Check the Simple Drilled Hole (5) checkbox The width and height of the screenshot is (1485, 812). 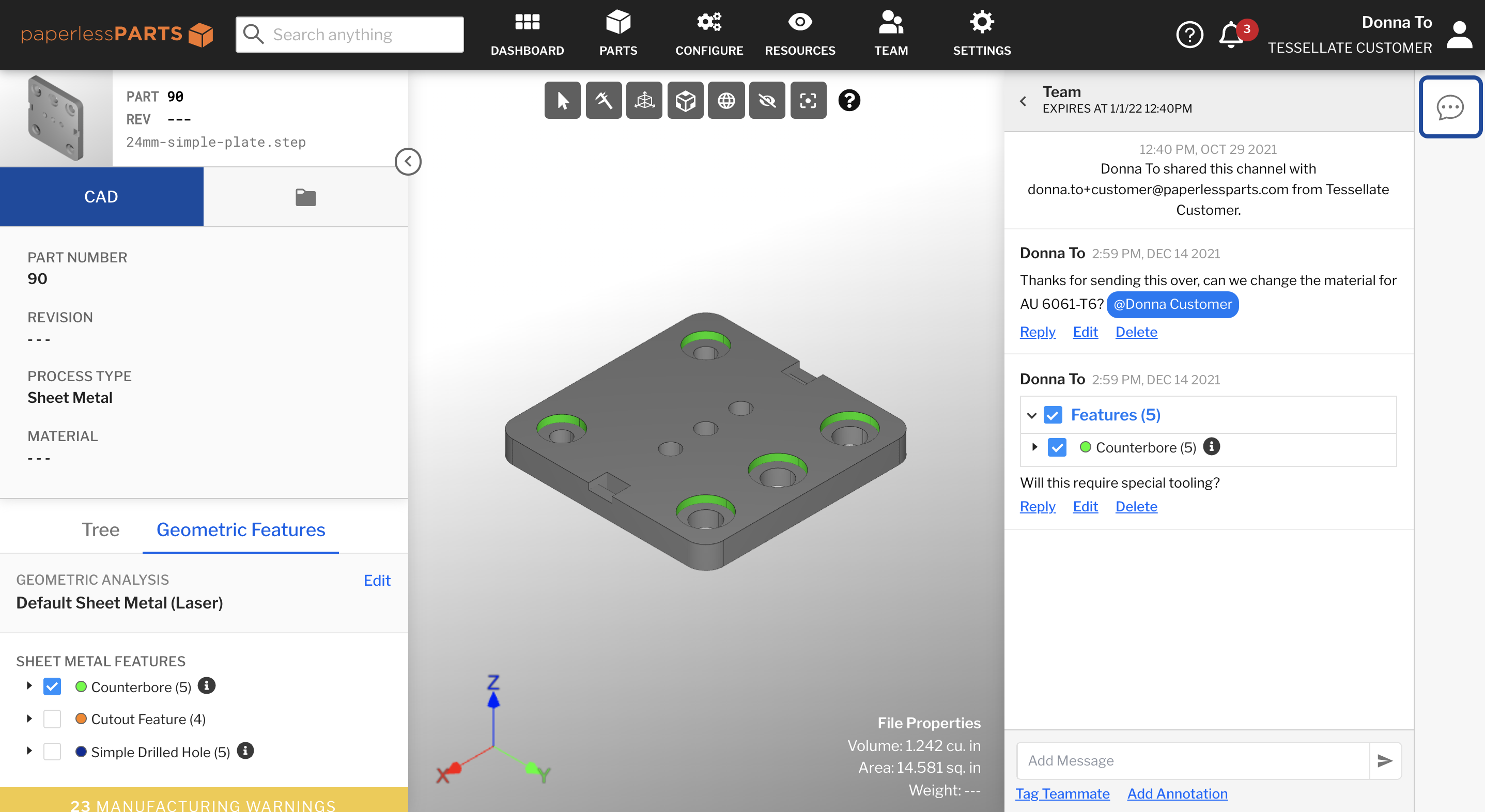52,752
